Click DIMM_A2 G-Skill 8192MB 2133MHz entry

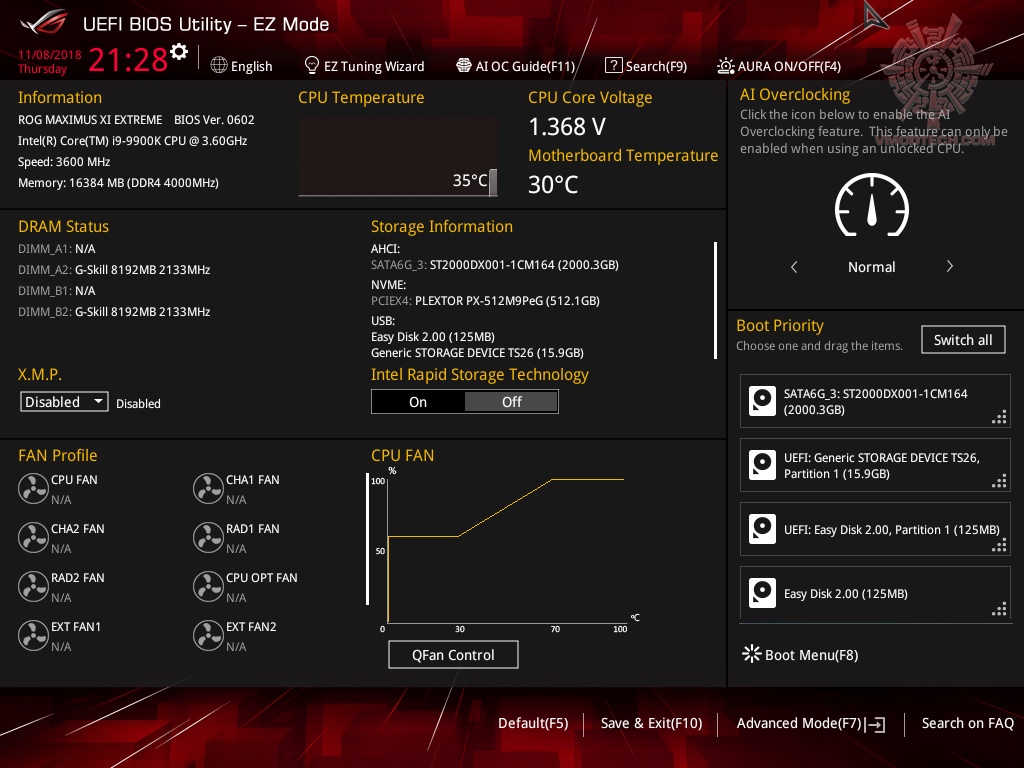coord(114,270)
